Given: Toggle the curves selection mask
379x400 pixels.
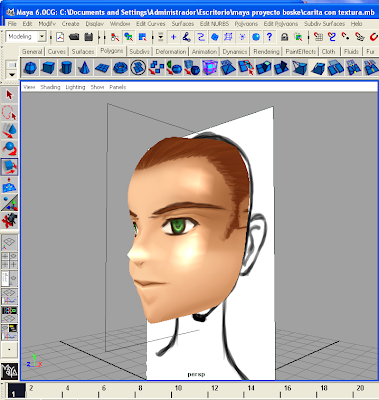Looking at the screenshot, I should pyautogui.click(x=201, y=37).
